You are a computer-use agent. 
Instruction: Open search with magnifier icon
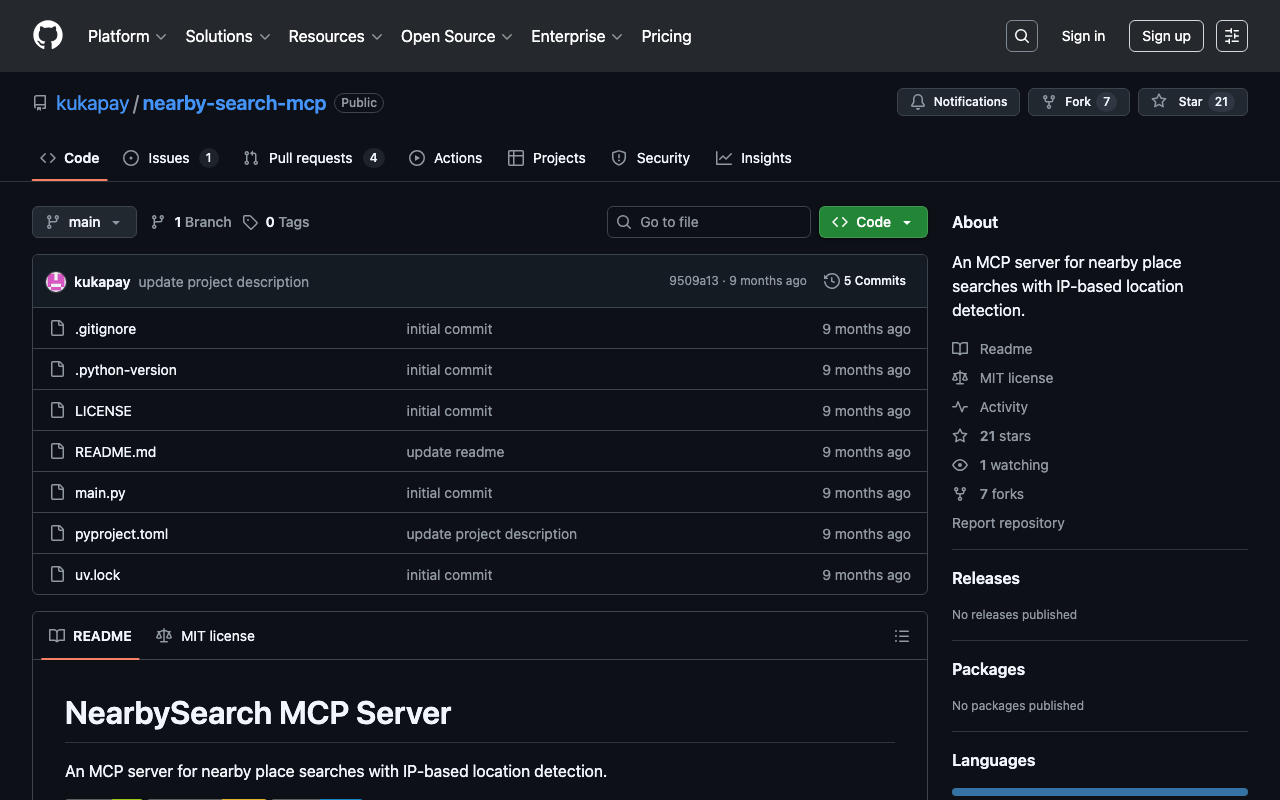click(x=1021, y=36)
